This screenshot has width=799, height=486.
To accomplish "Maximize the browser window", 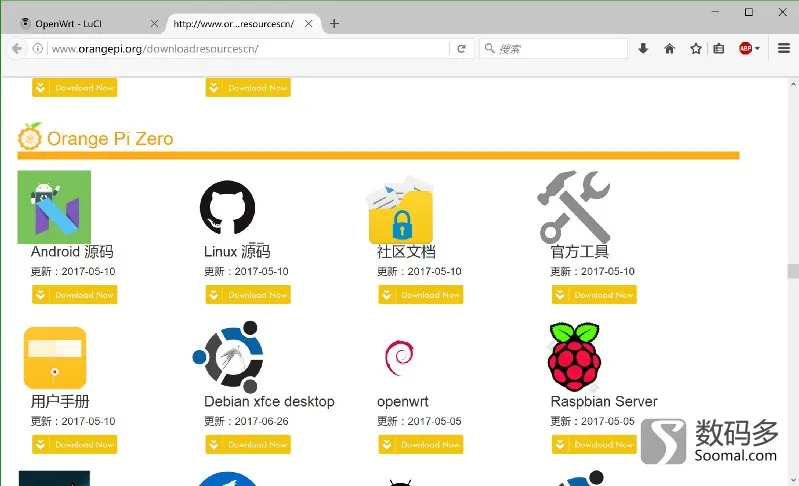I will [749, 12].
